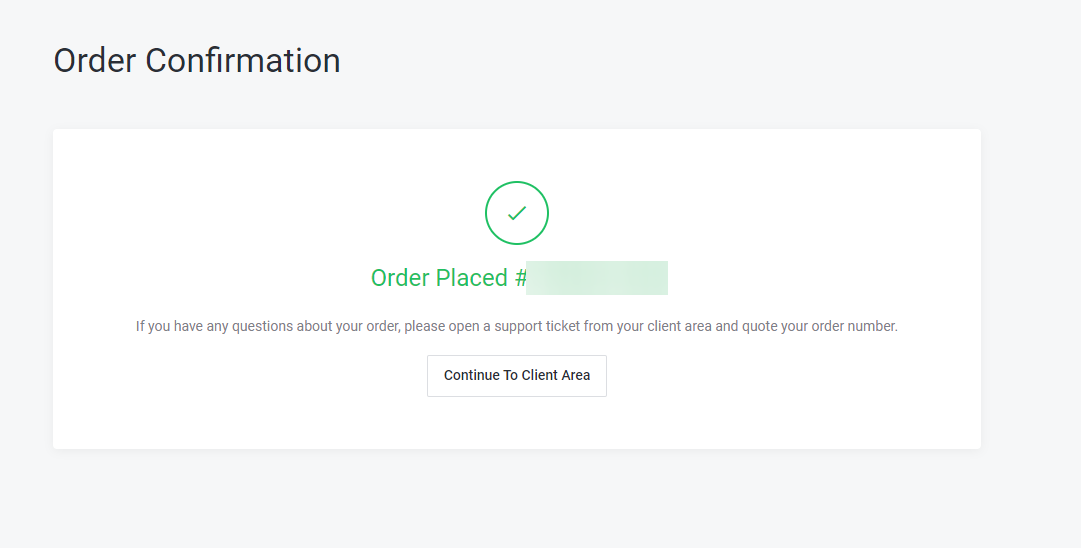Click the phrase 'client area' in the paragraph
The height and width of the screenshot is (548, 1081).
point(682,326)
